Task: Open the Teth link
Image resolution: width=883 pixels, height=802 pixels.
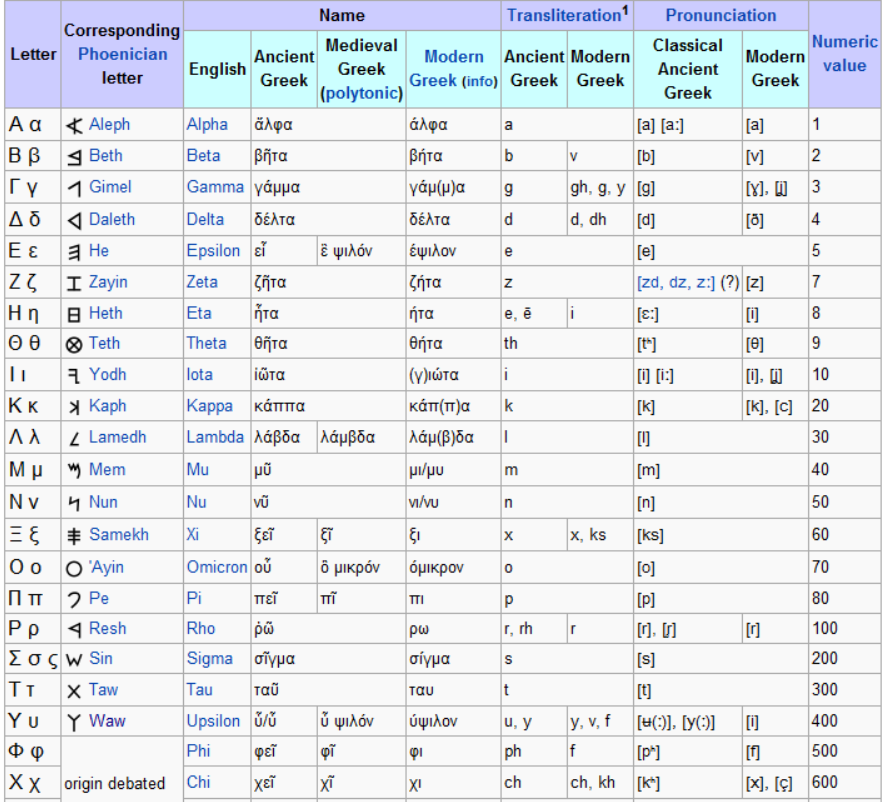Action: pyautogui.click(x=104, y=343)
